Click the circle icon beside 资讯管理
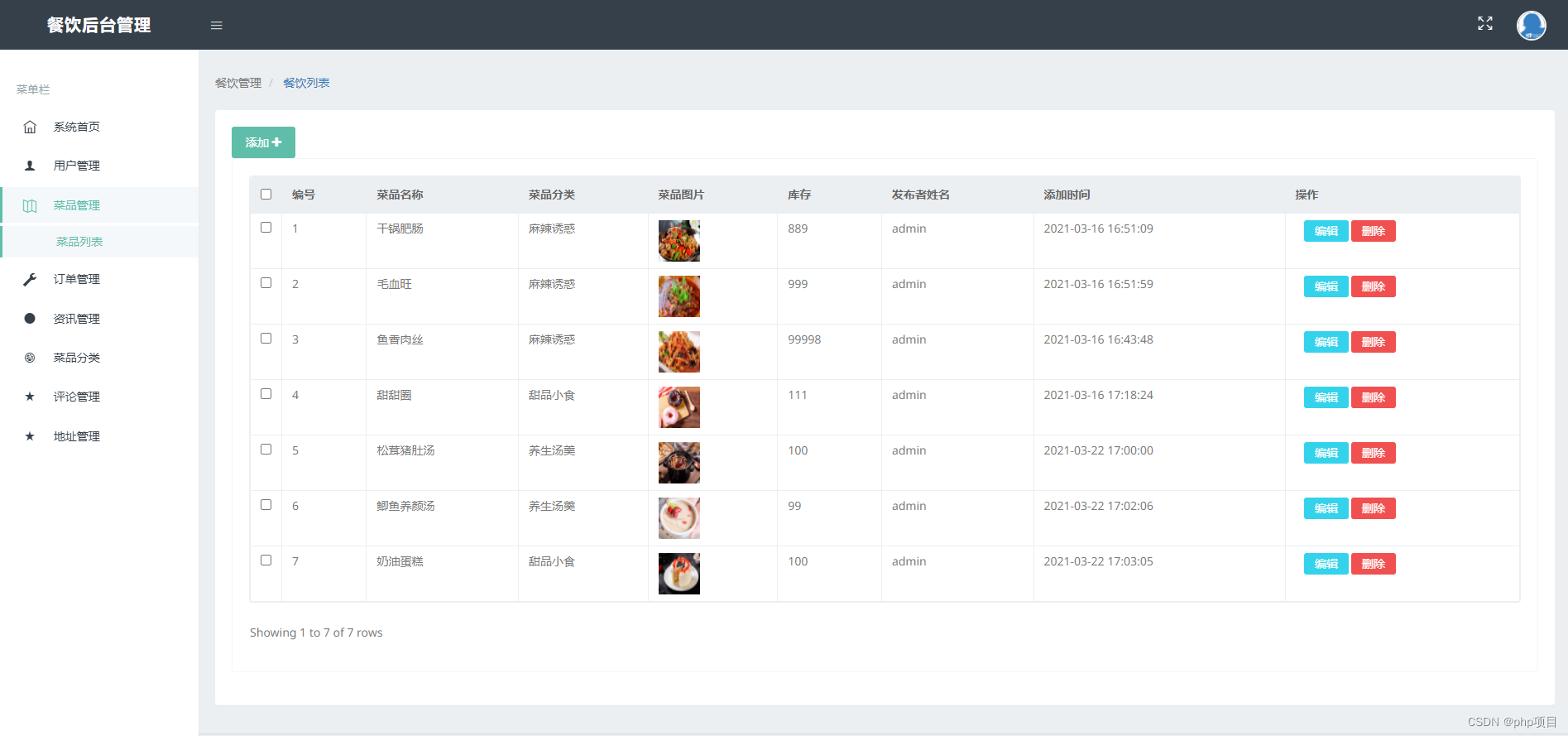1568x736 pixels. click(30, 318)
